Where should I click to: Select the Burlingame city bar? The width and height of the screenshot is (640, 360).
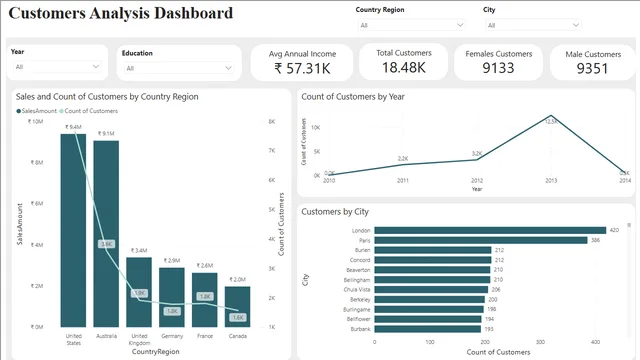pos(429,309)
